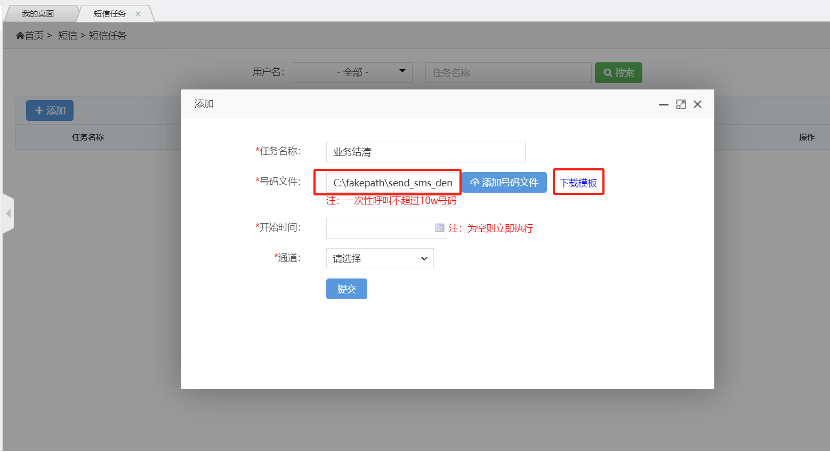This screenshot has width=830, height=452.
Task: Click the 添加号码文件 upload button
Action: (504, 183)
